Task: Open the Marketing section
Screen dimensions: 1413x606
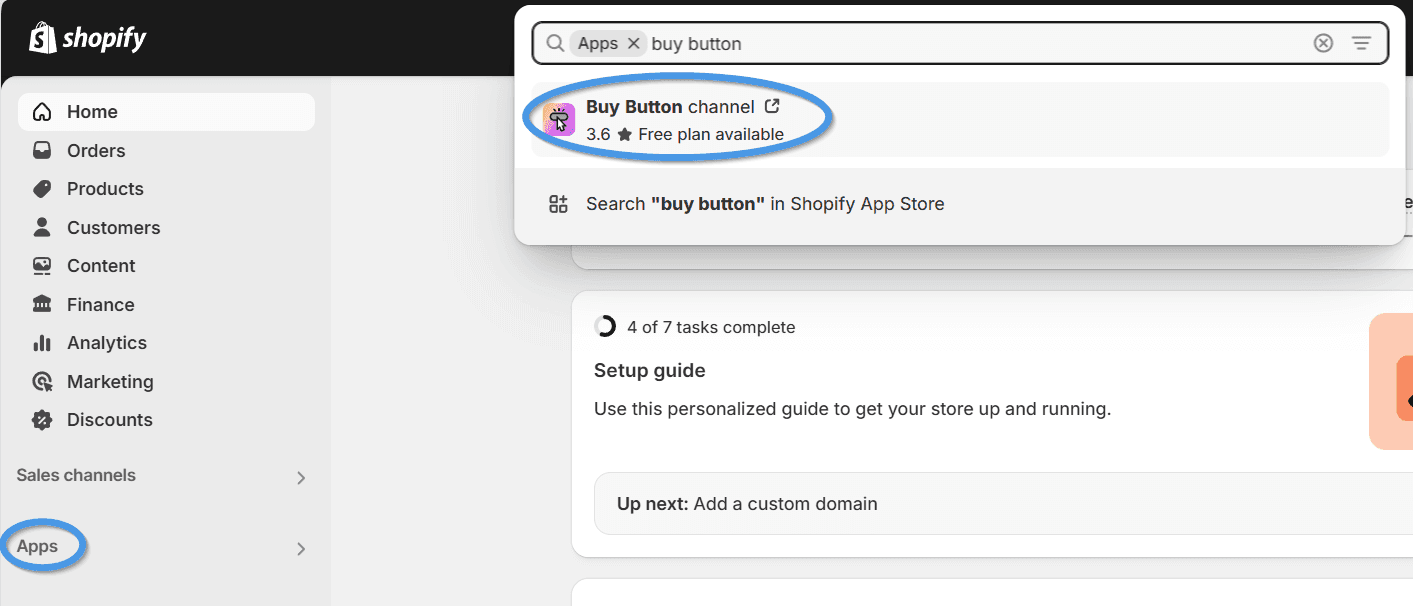Action: click(166, 382)
